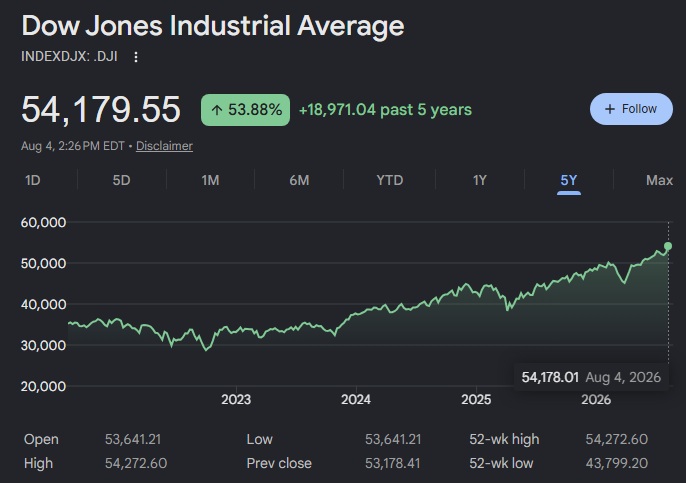The height and width of the screenshot is (483, 686).
Task: Click the 52-wk high label
Action: click(504, 439)
